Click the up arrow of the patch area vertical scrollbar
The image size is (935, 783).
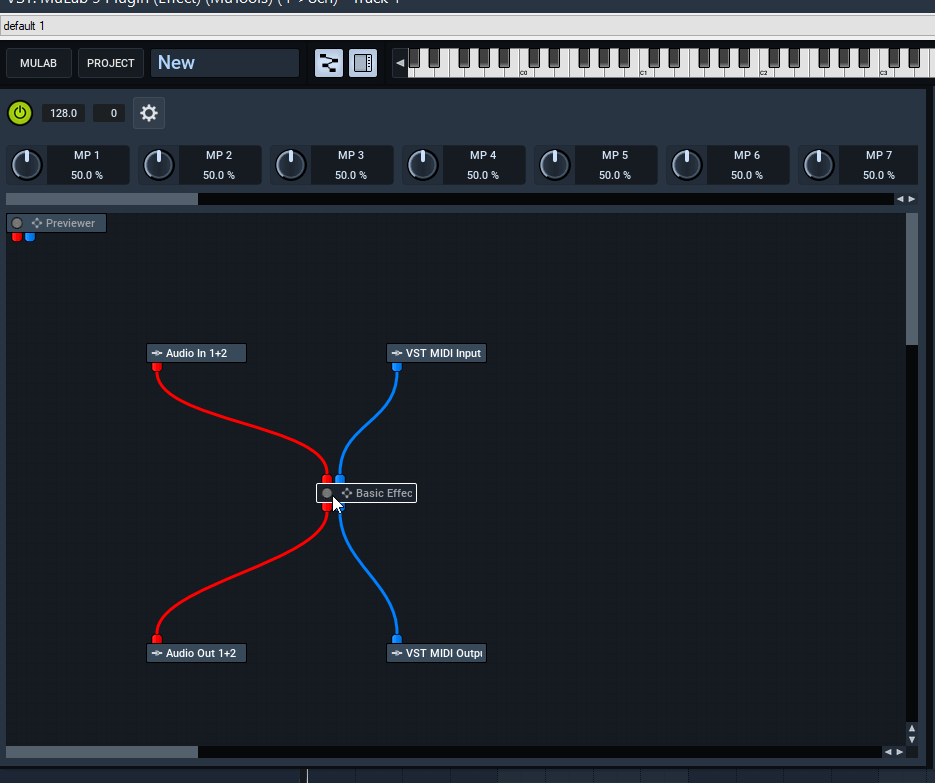[912, 728]
